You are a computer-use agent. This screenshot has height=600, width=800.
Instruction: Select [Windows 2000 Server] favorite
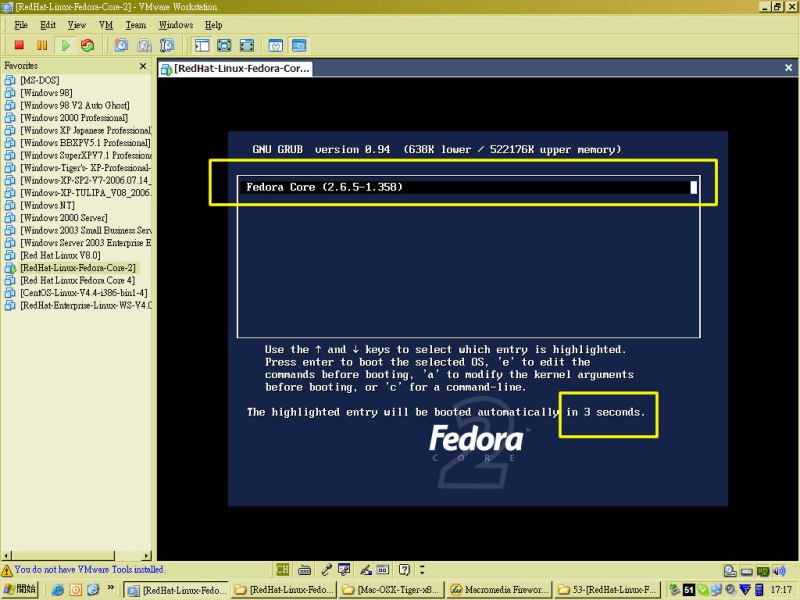pyautogui.click(x=64, y=218)
